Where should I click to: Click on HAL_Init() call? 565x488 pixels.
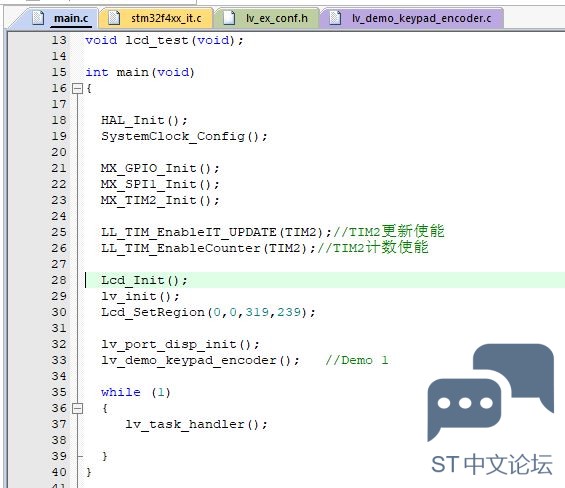(144, 120)
